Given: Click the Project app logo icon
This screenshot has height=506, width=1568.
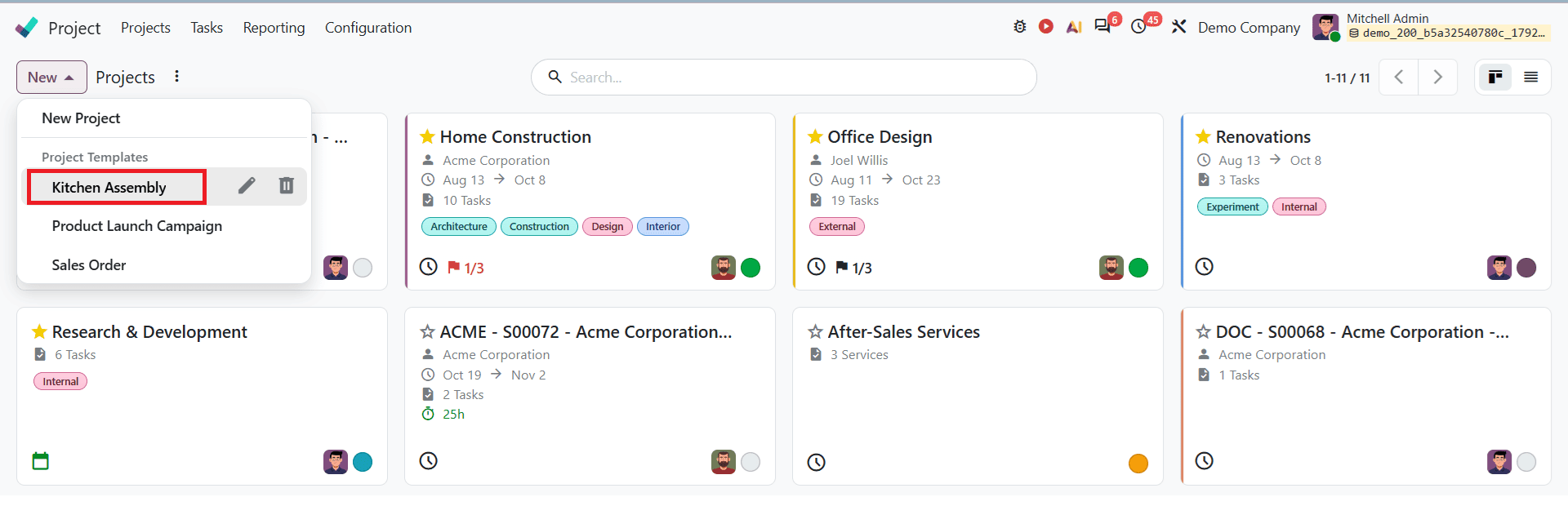Looking at the screenshot, I should pos(26,28).
